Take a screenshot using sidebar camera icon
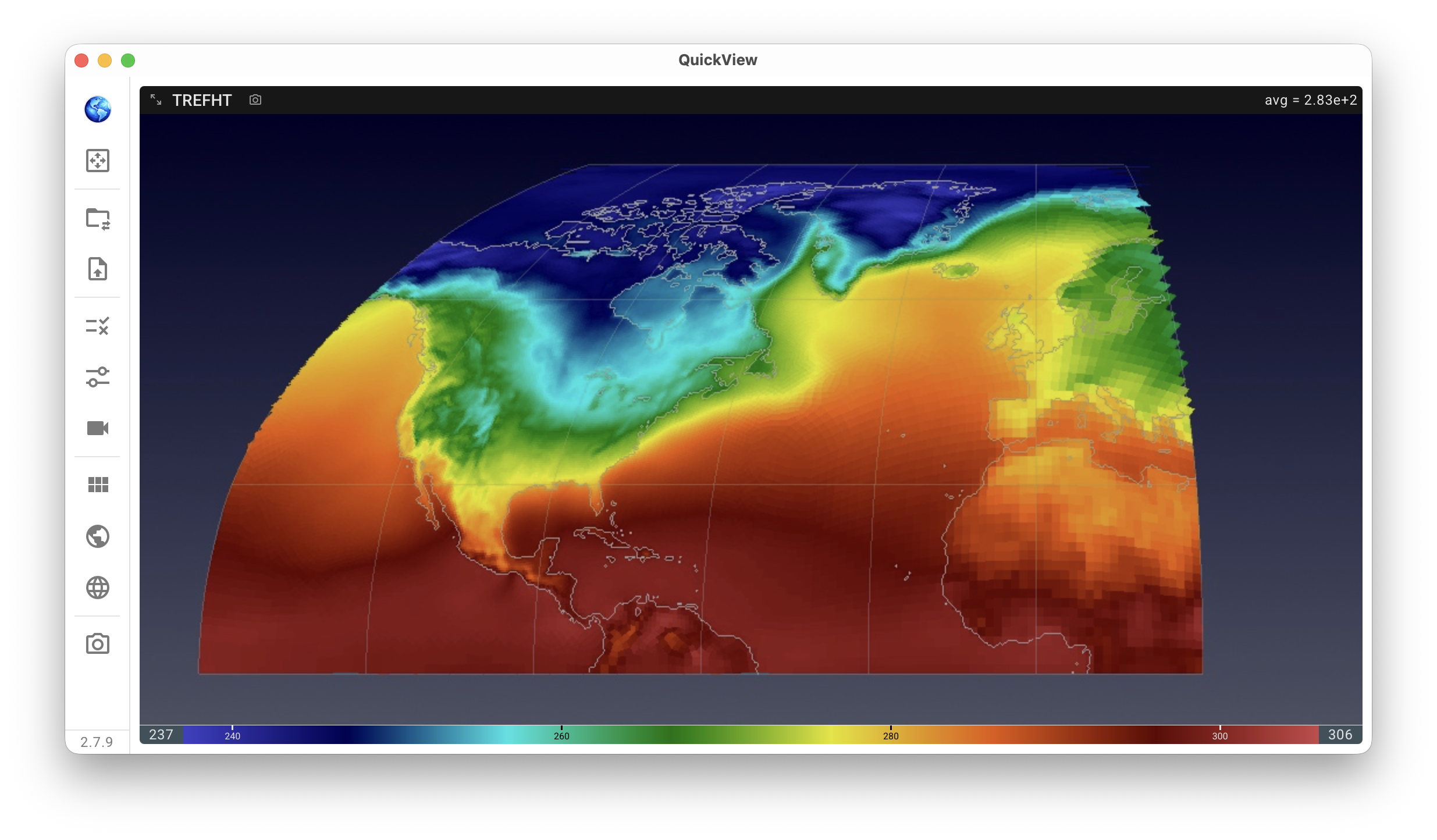Screen dimensions: 1437x840 coord(98,644)
